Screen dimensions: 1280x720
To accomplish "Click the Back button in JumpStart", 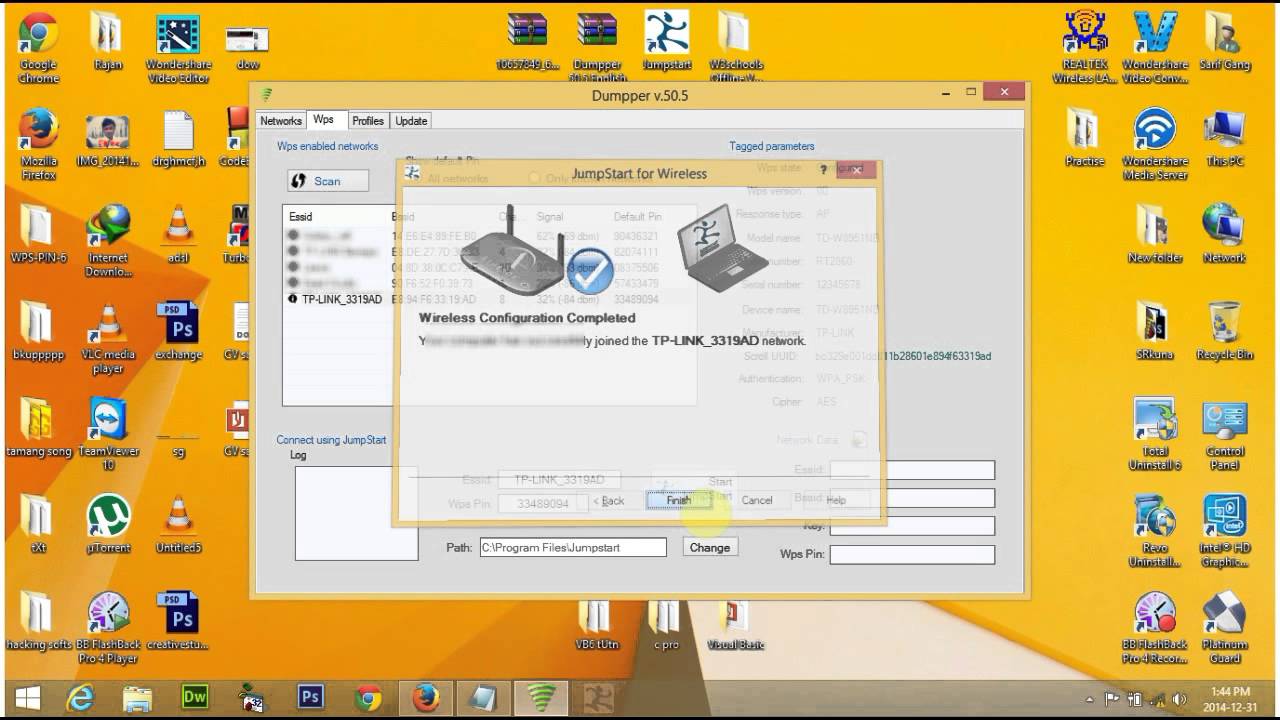I will pos(608,500).
